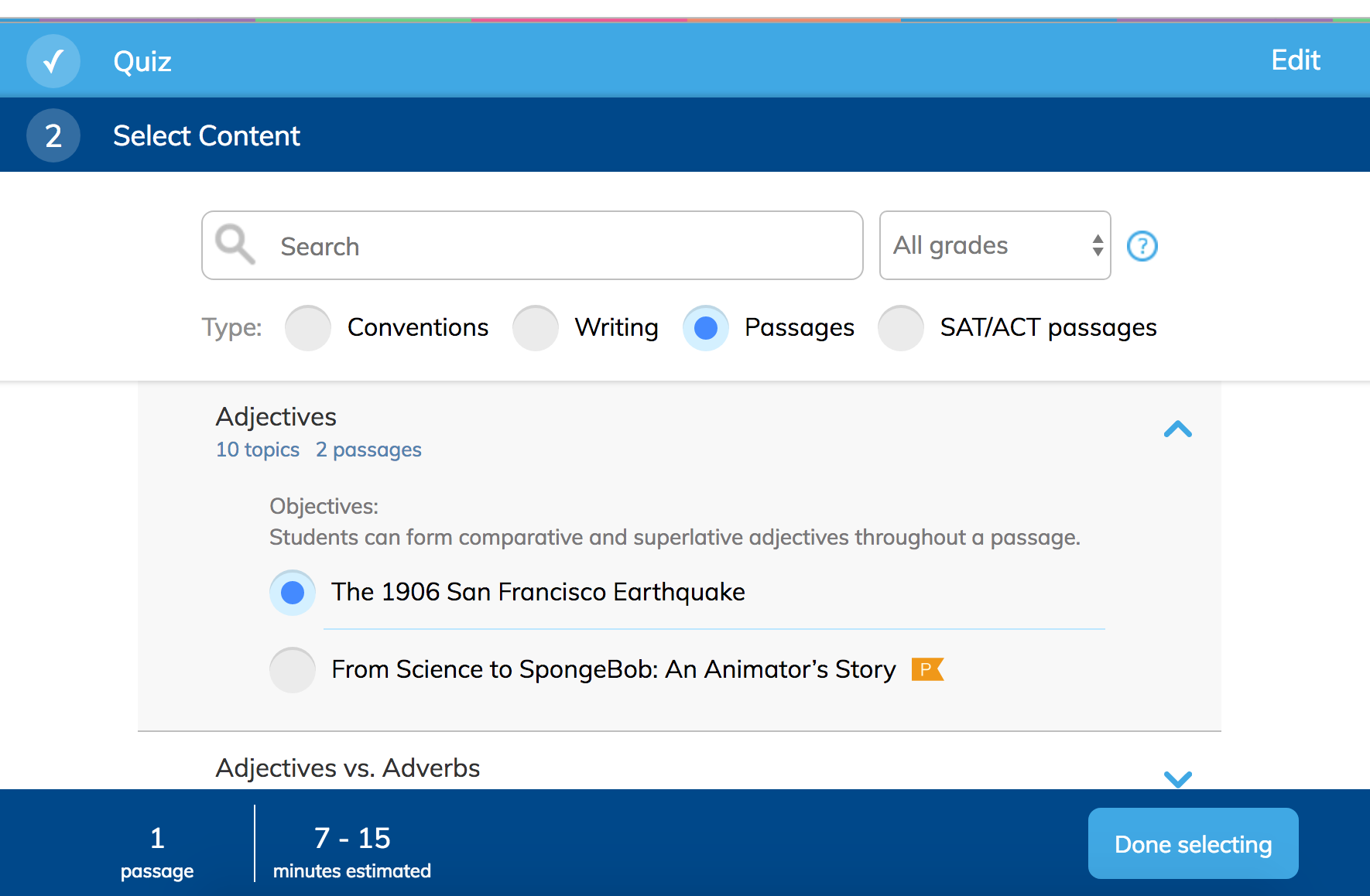This screenshot has width=1370, height=896.
Task: Click the step 2 number badge
Action: click(53, 135)
